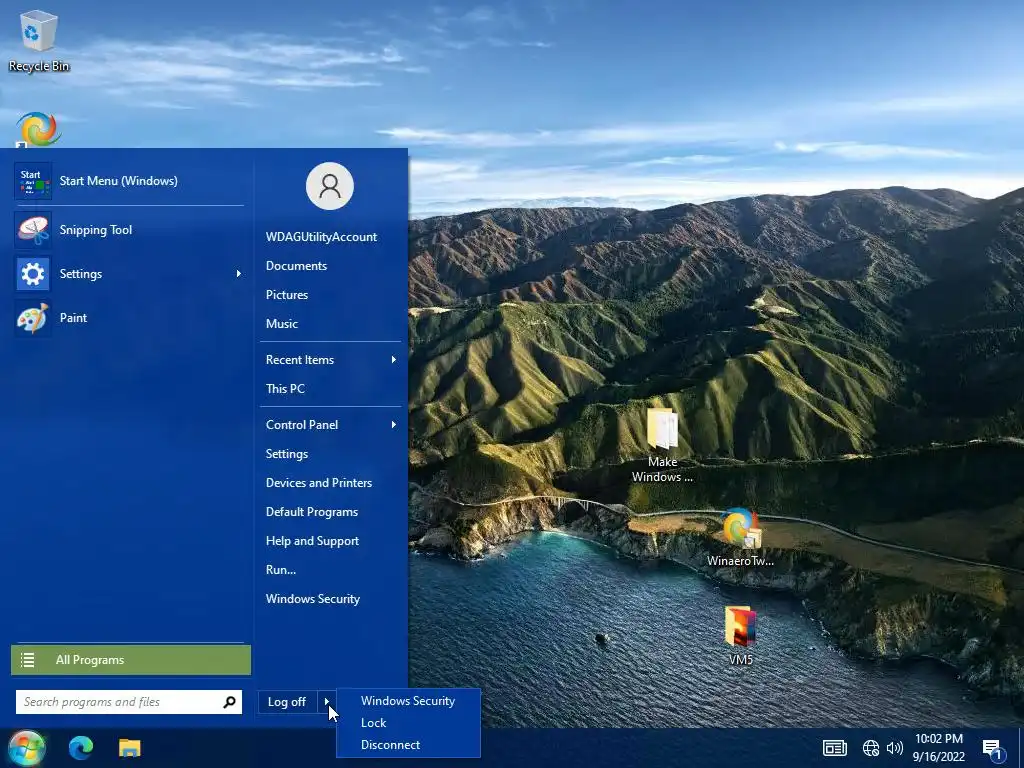Click the Settings gear icon in pinned list
Image resolution: width=1024 pixels, height=768 pixels.
[33, 274]
